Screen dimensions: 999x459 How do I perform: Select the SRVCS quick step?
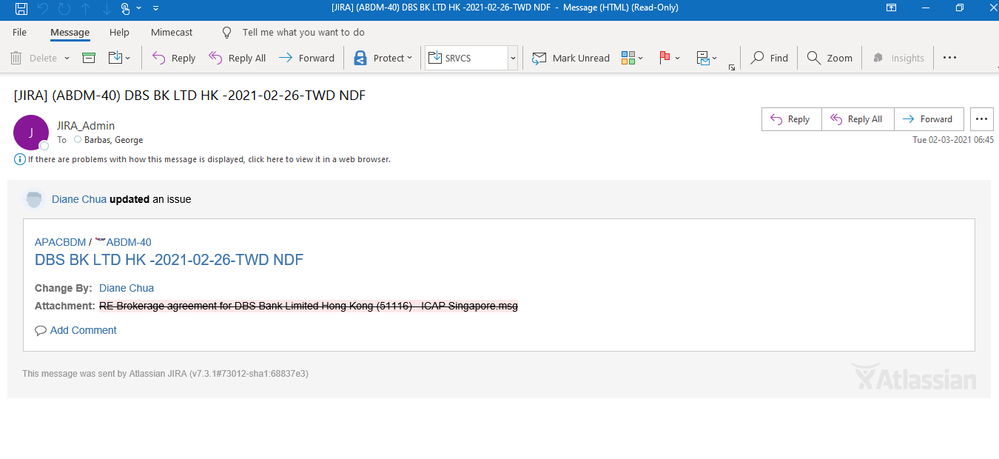(x=466, y=58)
